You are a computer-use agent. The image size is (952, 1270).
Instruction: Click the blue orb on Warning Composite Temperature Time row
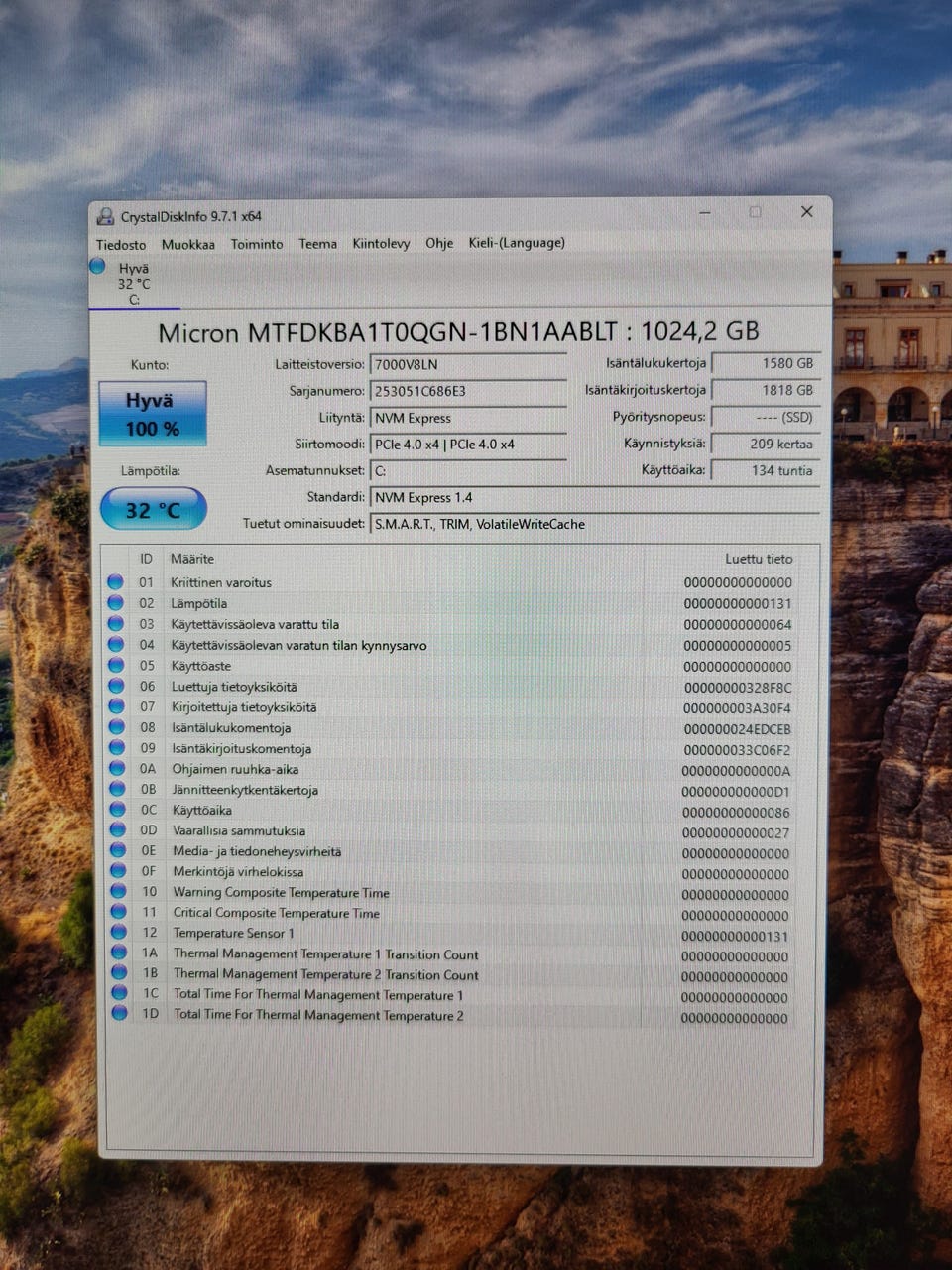pos(119,892)
